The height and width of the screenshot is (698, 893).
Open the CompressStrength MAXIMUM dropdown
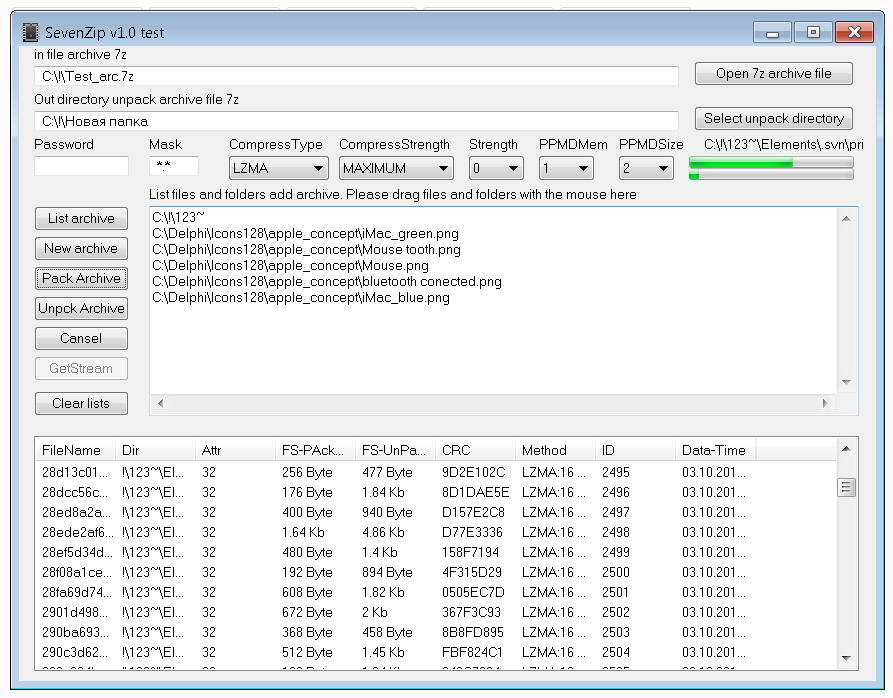[x=396, y=169]
